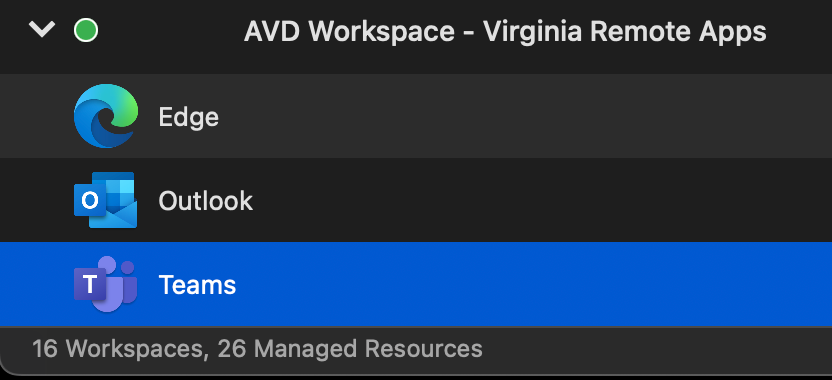Open the Edge browser icon
This screenshot has width=832, height=380.
point(106,116)
